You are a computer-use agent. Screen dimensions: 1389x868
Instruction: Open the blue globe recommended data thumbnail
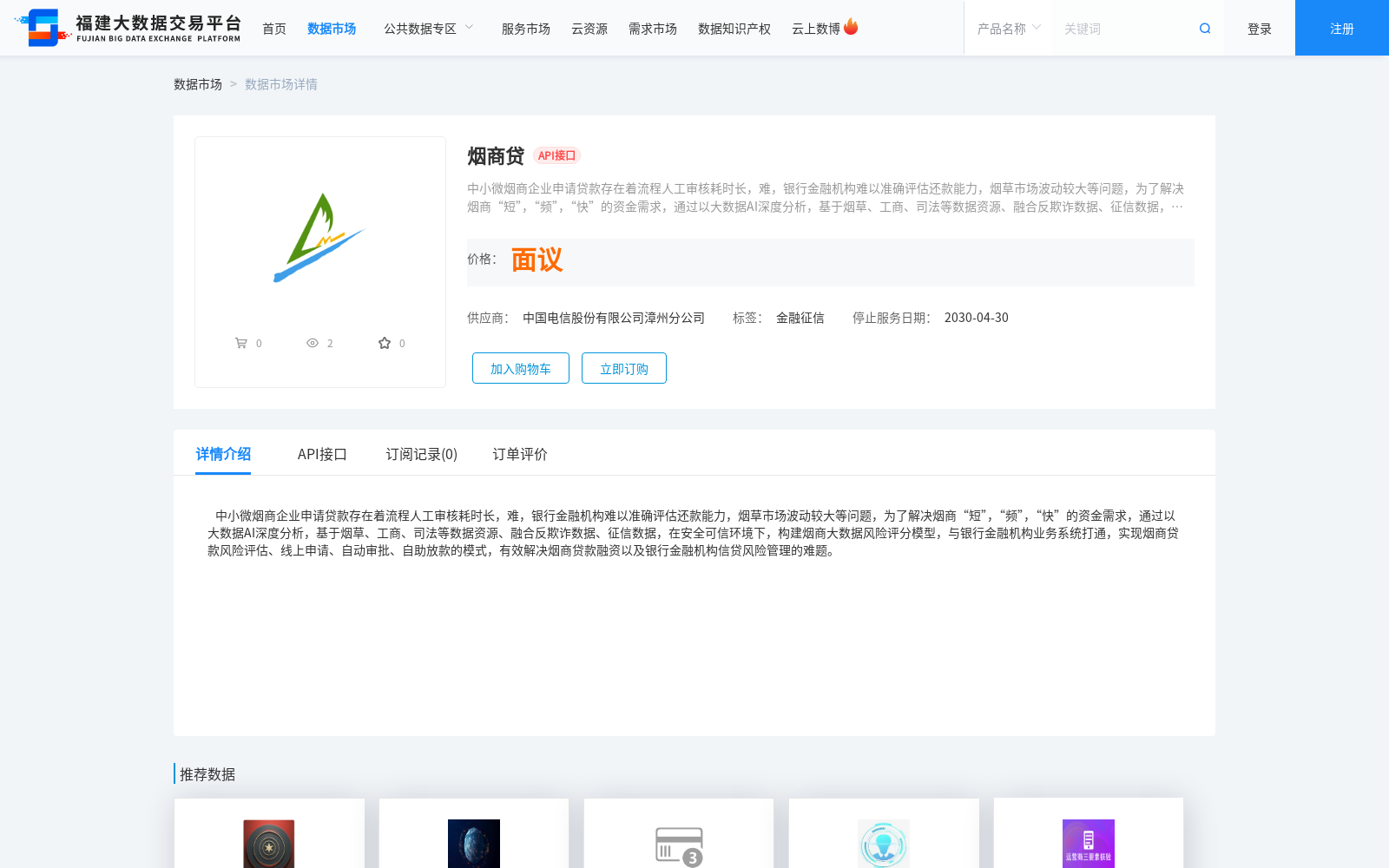(x=474, y=844)
